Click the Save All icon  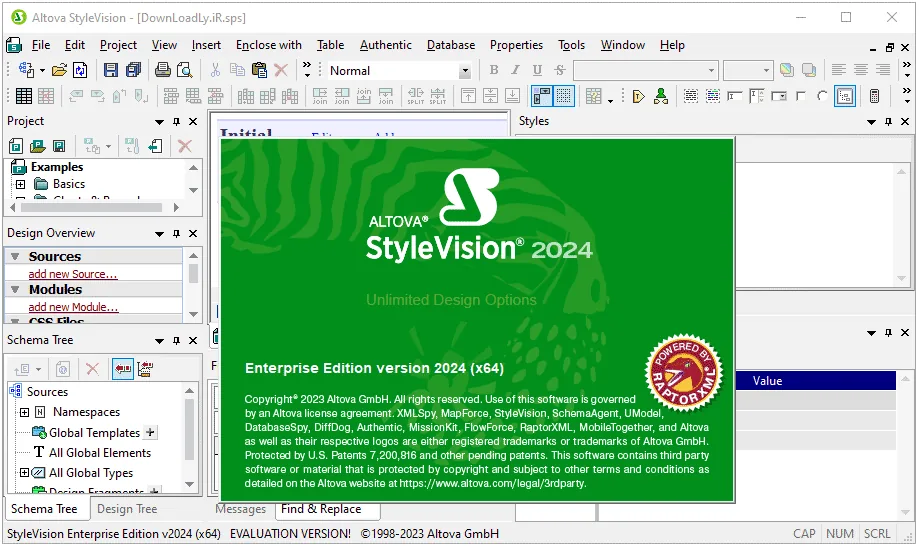pyautogui.click(x=134, y=70)
